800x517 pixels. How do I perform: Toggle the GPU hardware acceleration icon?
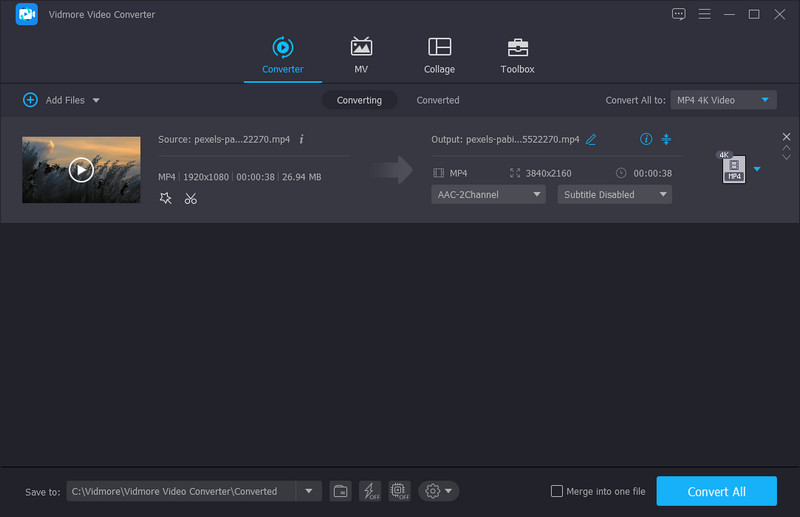pyautogui.click(x=399, y=491)
